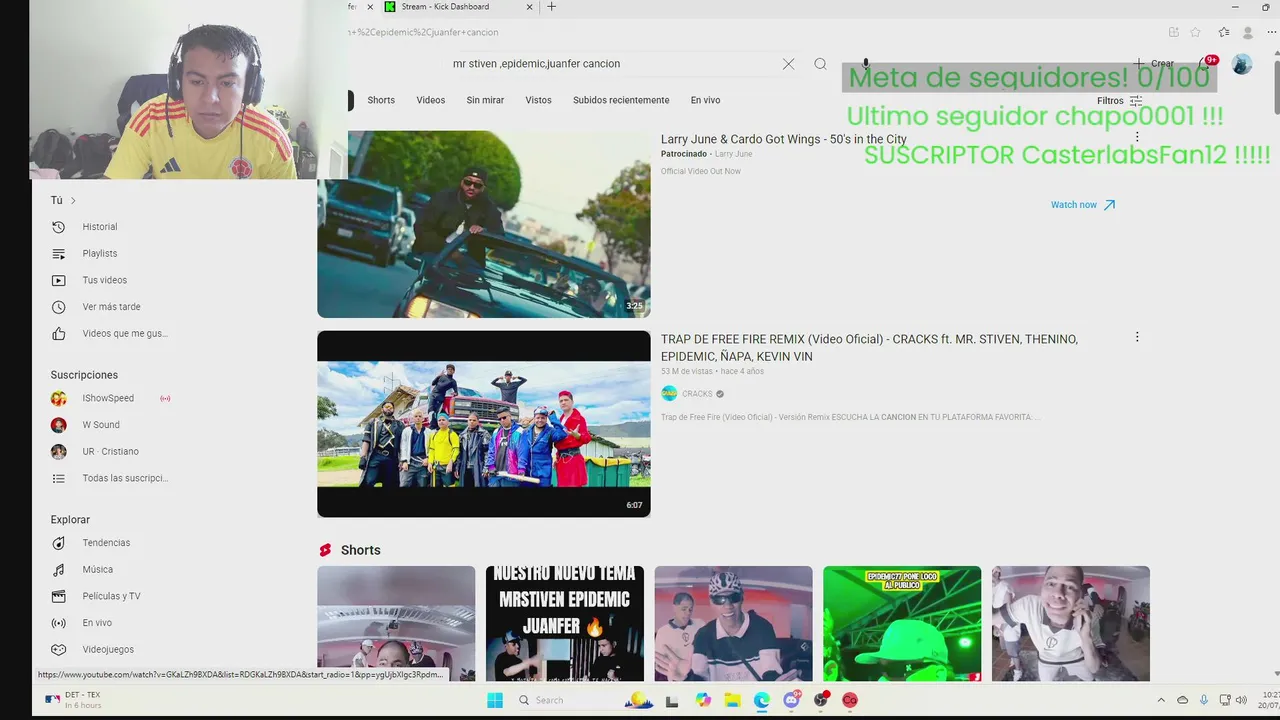
Task: Open Copilot from taskbar
Action: [x=703, y=700]
